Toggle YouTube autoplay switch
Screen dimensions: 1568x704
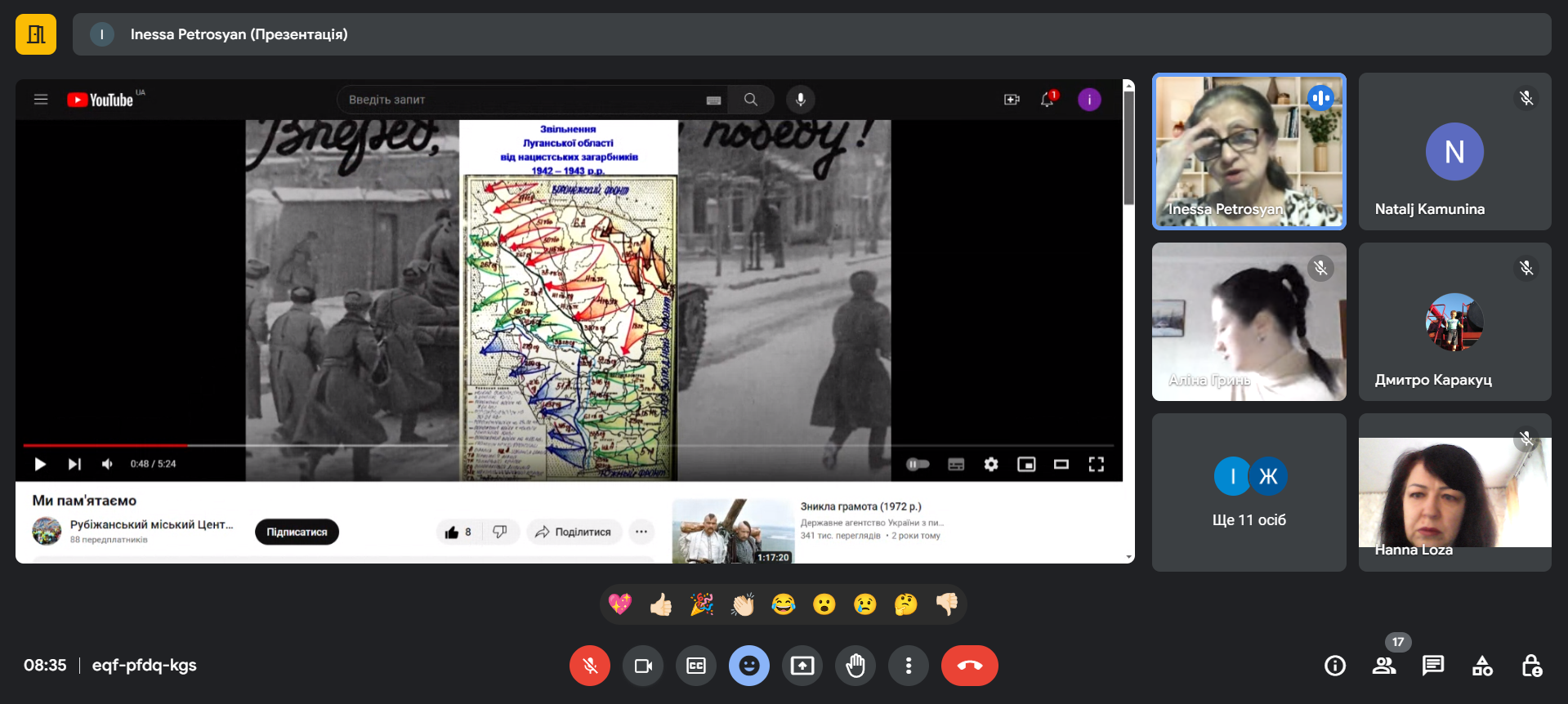coord(918,464)
